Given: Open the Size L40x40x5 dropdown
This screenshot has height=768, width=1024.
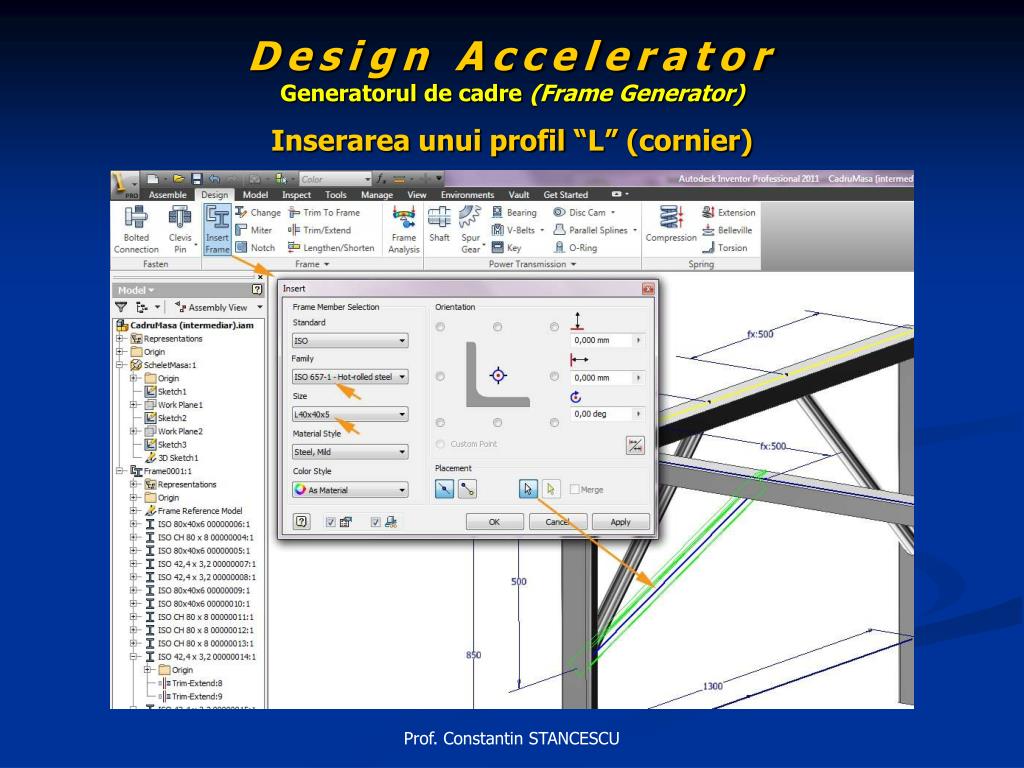Looking at the screenshot, I should [350, 414].
